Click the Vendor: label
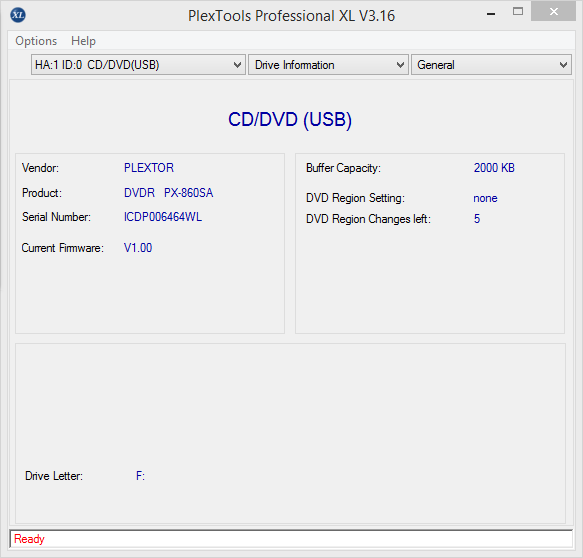 (41, 168)
